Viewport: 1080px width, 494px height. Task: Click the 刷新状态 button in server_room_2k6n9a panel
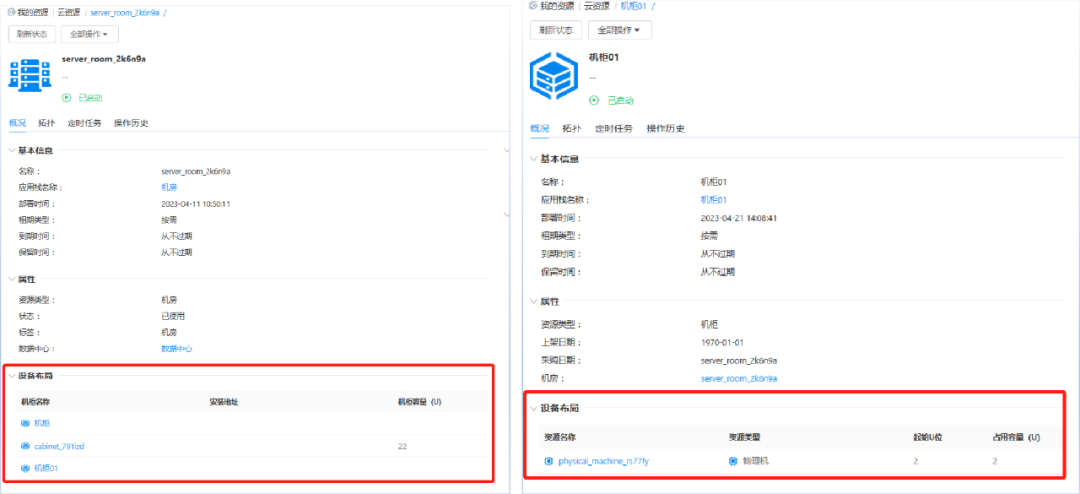coord(32,34)
